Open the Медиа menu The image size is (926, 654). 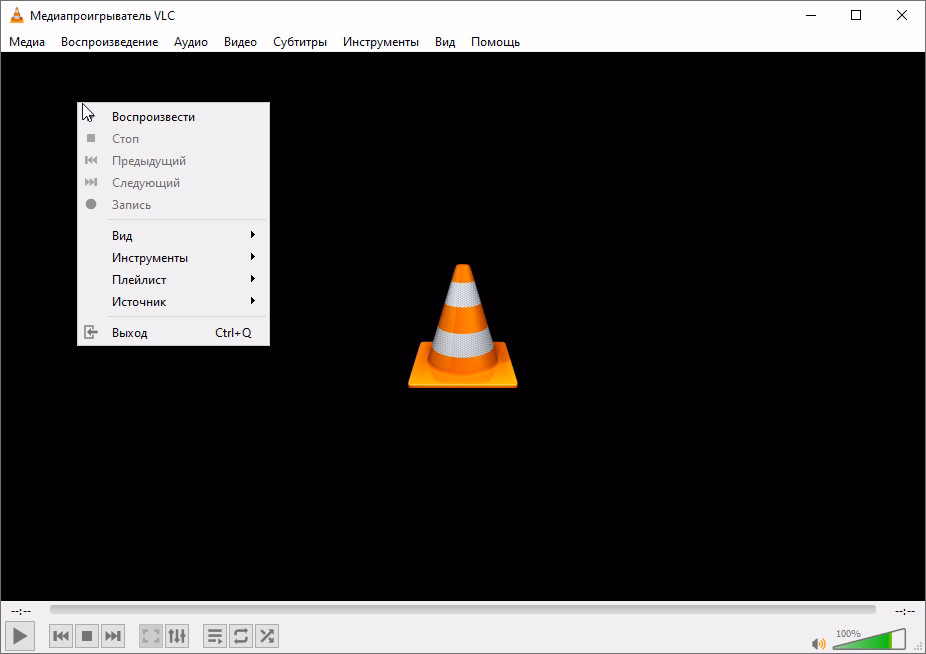[x=27, y=42]
